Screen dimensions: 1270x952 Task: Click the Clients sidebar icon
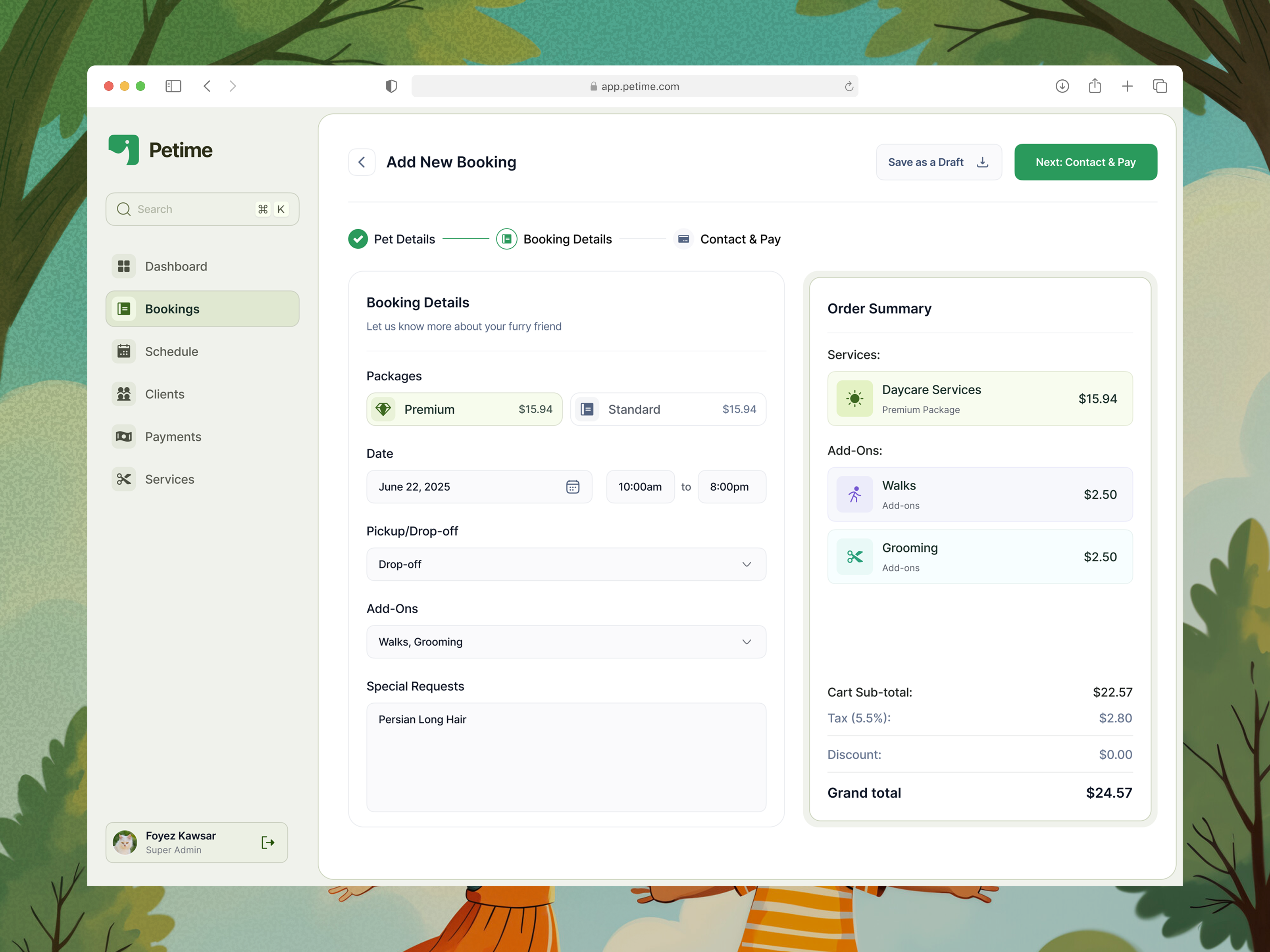tap(123, 393)
